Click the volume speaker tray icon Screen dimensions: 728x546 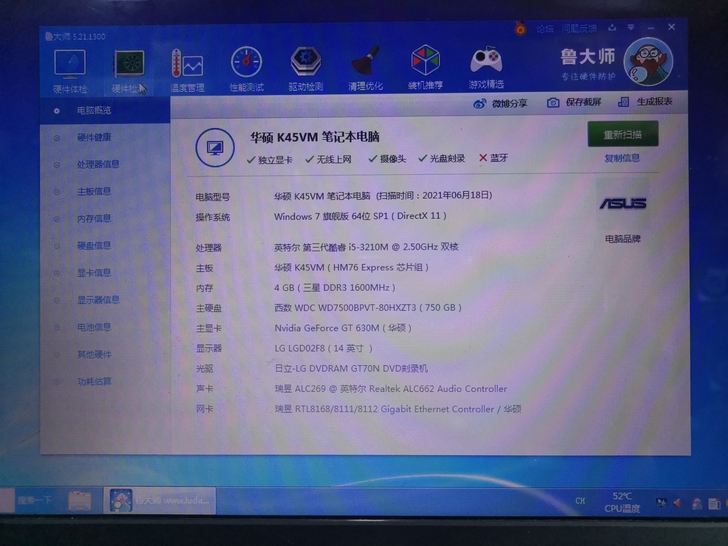point(677,502)
